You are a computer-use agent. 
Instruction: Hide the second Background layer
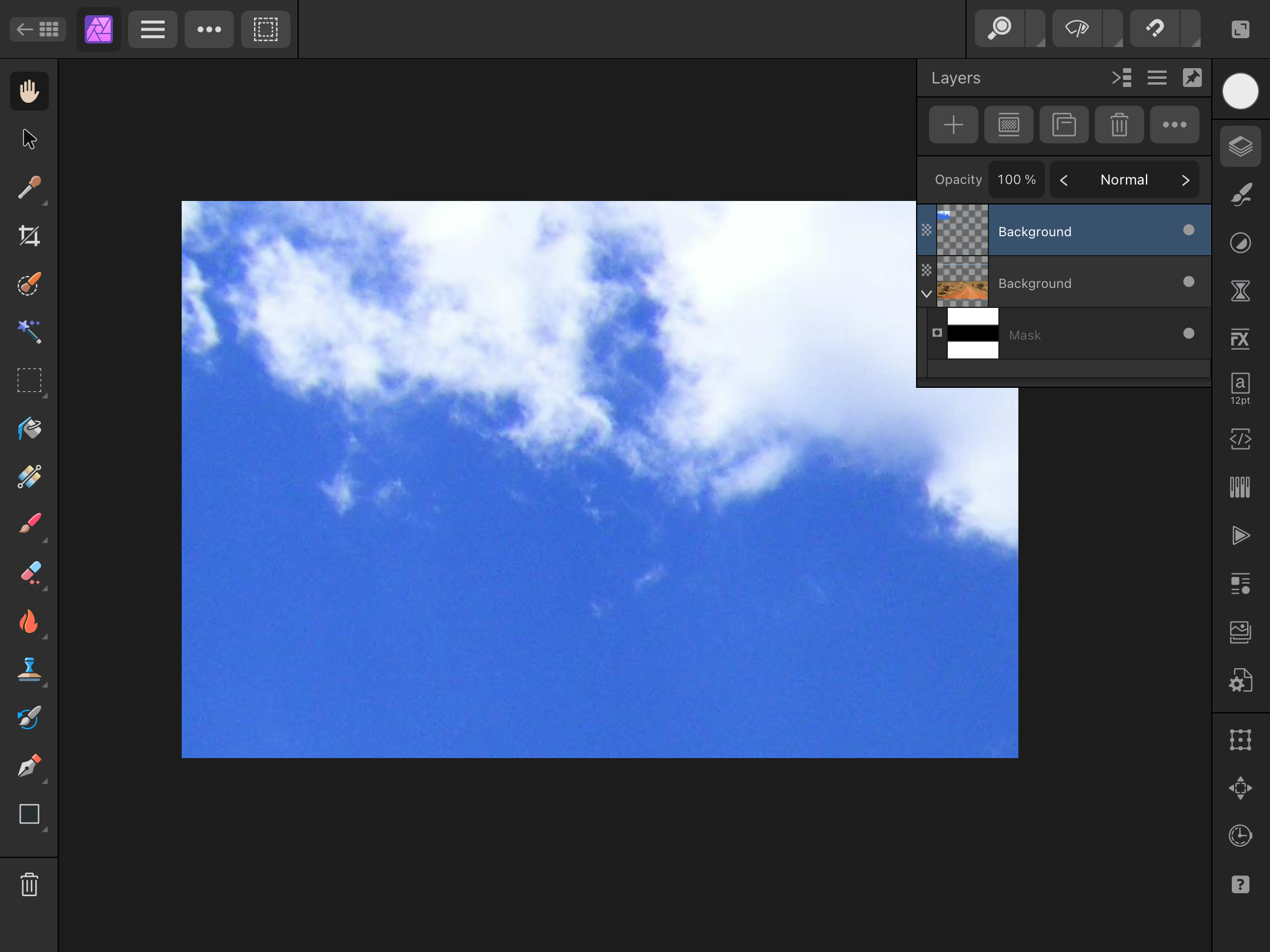[1189, 281]
